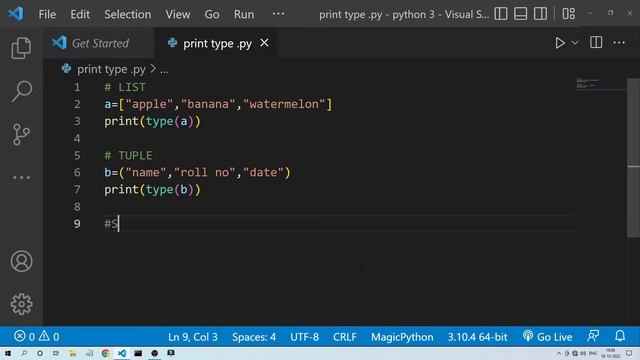Open Chrome from the taskbar
Viewport: 640px width, 360px height.
click(106, 353)
